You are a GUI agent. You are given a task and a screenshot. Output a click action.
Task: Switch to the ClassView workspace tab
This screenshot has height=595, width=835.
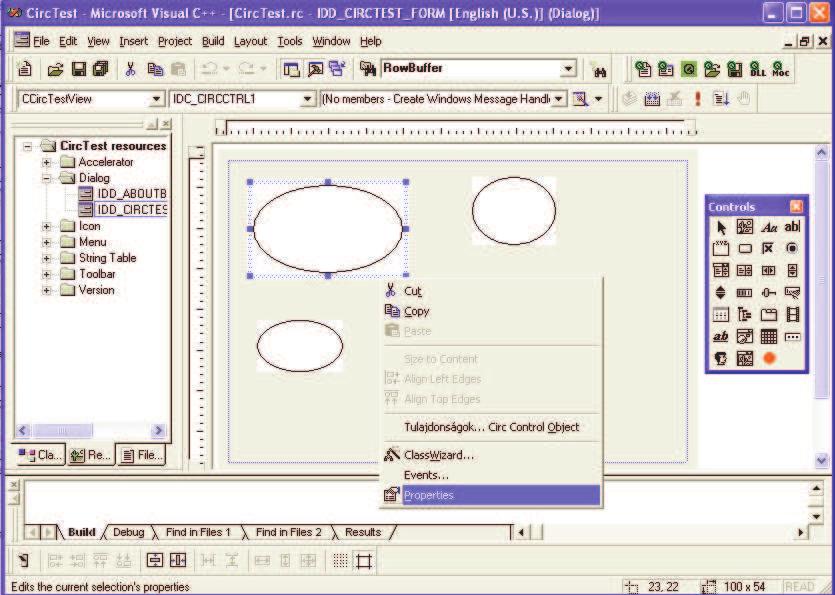point(40,455)
